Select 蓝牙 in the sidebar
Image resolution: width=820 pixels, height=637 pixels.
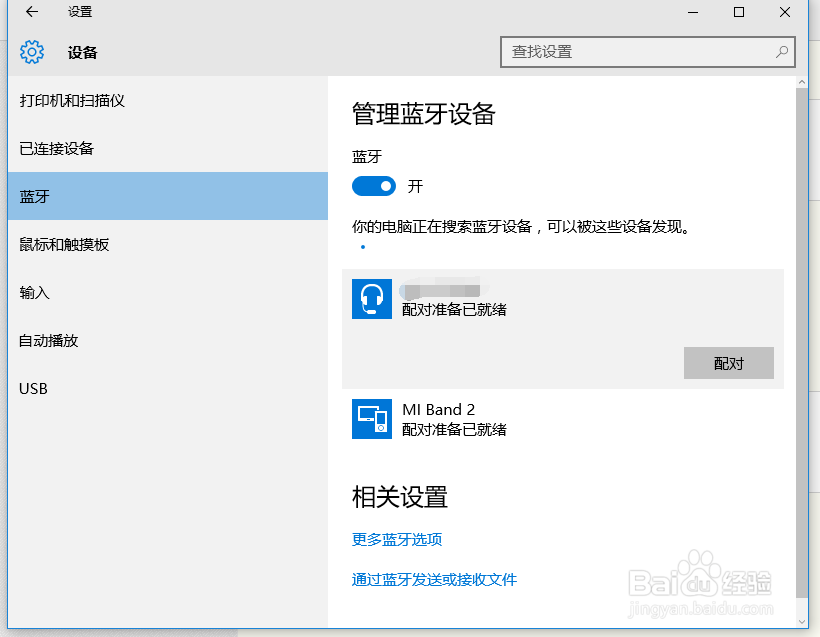pyautogui.click(x=35, y=197)
